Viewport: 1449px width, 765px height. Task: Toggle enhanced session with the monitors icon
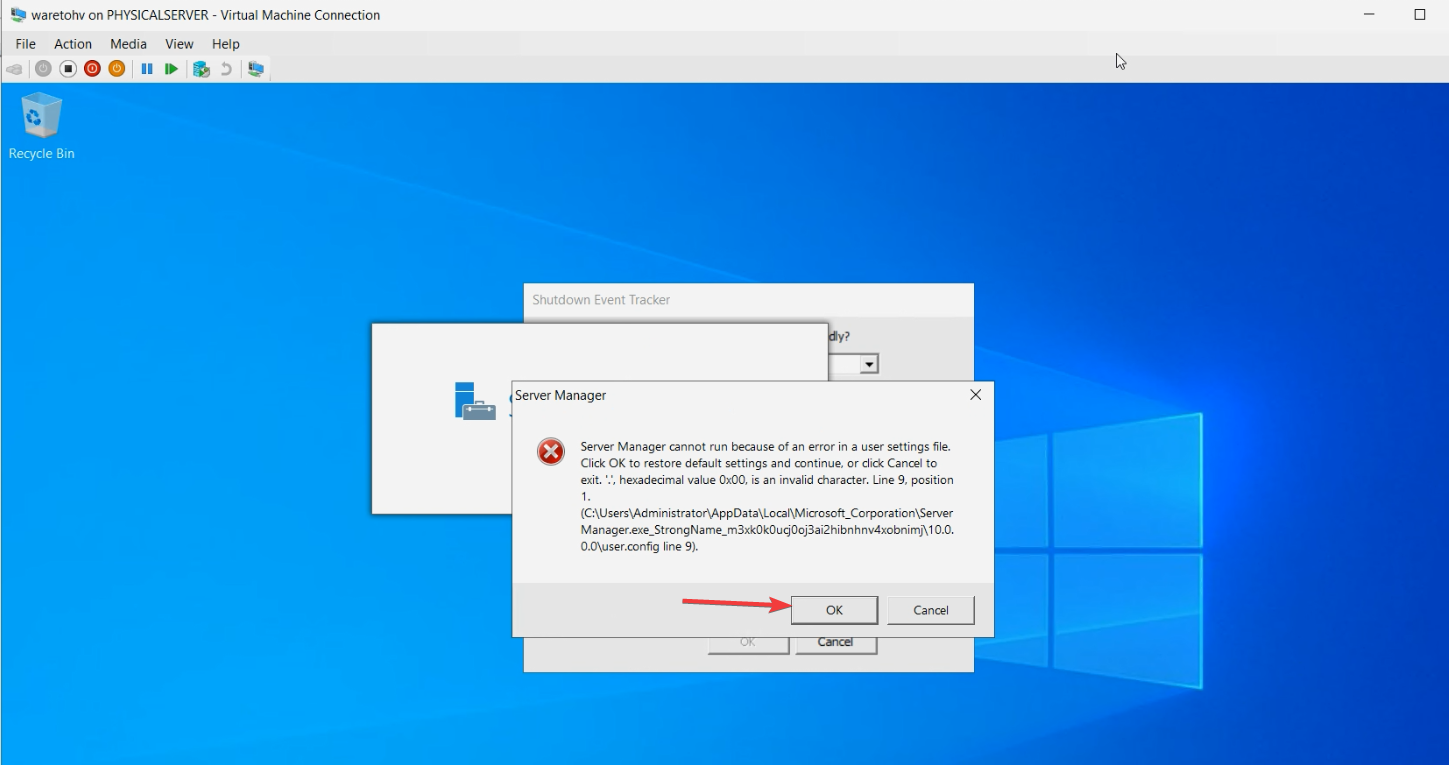[x=257, y=69]
